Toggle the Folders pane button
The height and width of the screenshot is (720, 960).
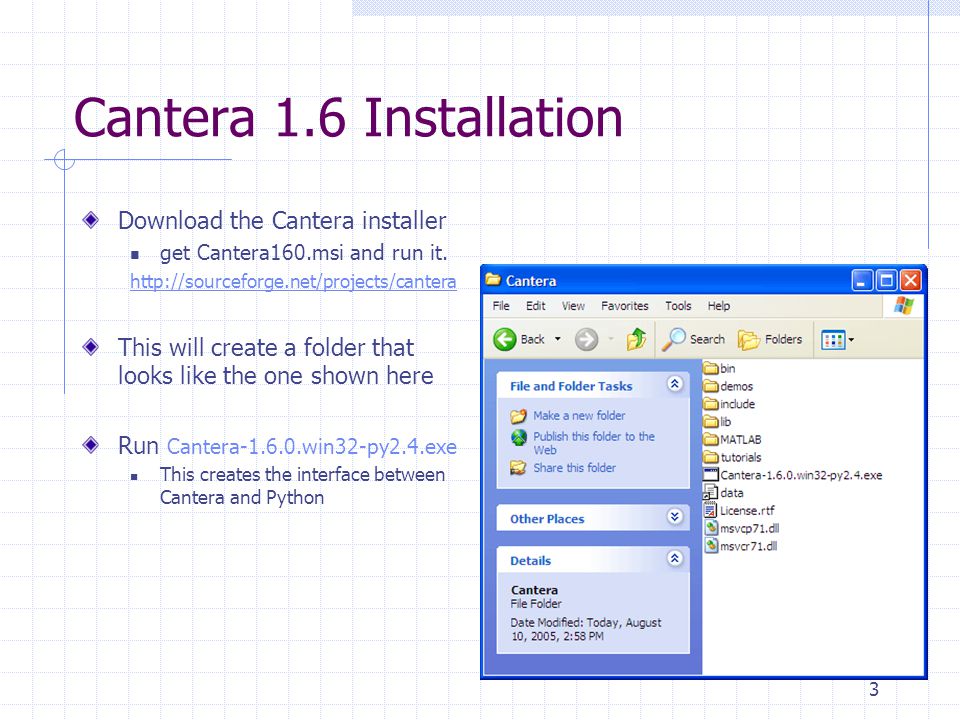tap(770, 339)
